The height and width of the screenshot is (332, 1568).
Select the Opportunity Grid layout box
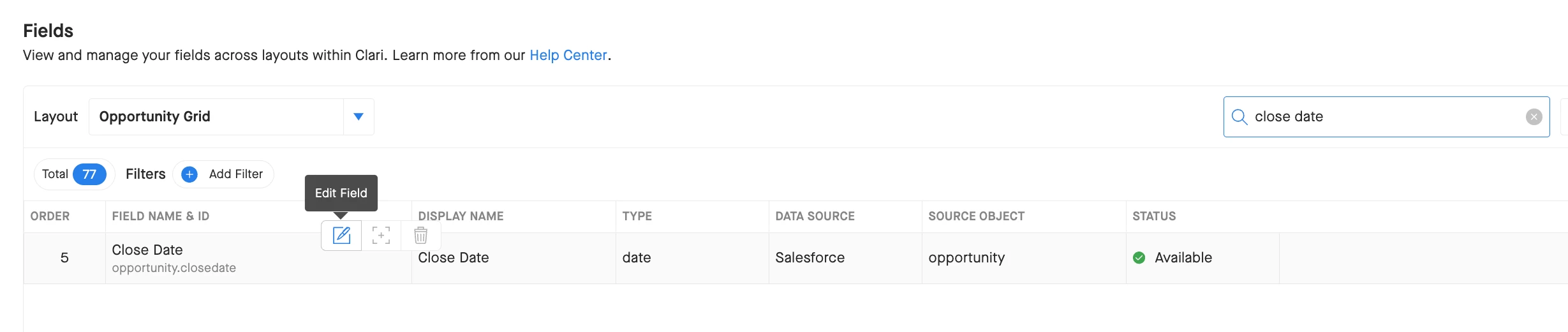tap(216, 117)
